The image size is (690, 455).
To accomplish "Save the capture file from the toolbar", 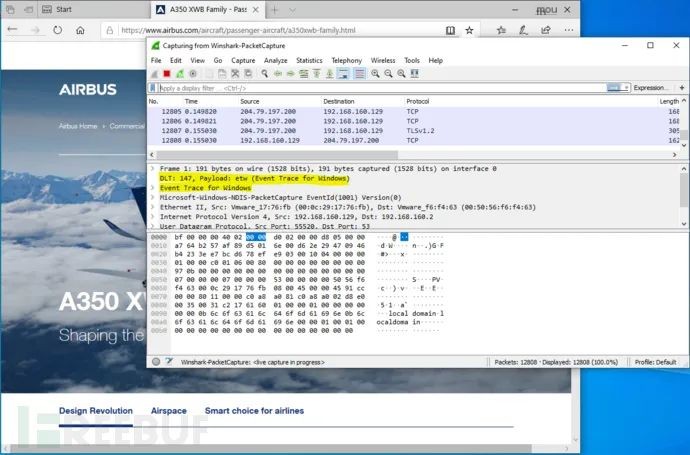I will (222, 73).
